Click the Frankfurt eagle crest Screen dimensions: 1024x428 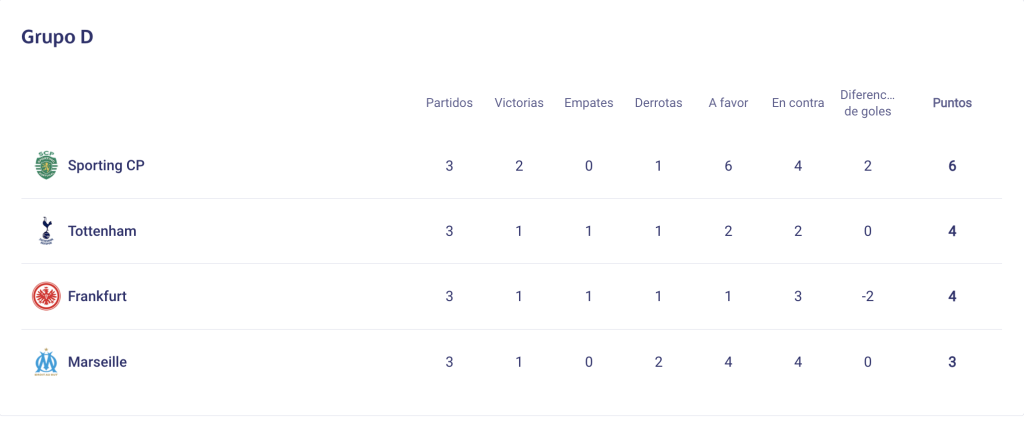46,297
